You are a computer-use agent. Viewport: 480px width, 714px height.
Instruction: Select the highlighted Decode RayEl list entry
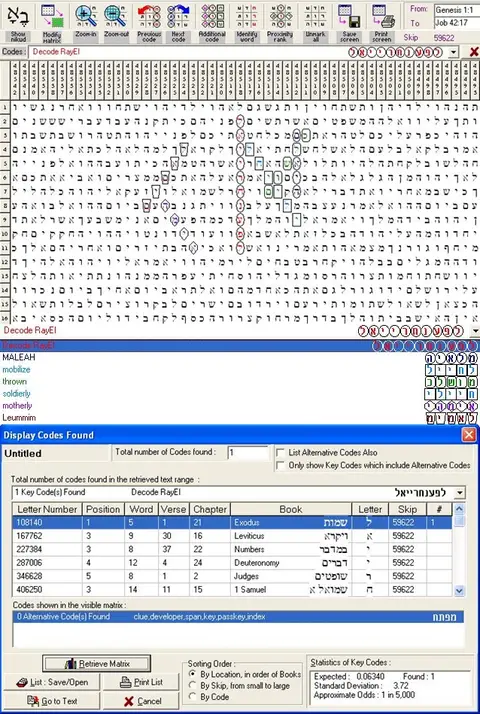pyautogui.click(x=240, y=346)
